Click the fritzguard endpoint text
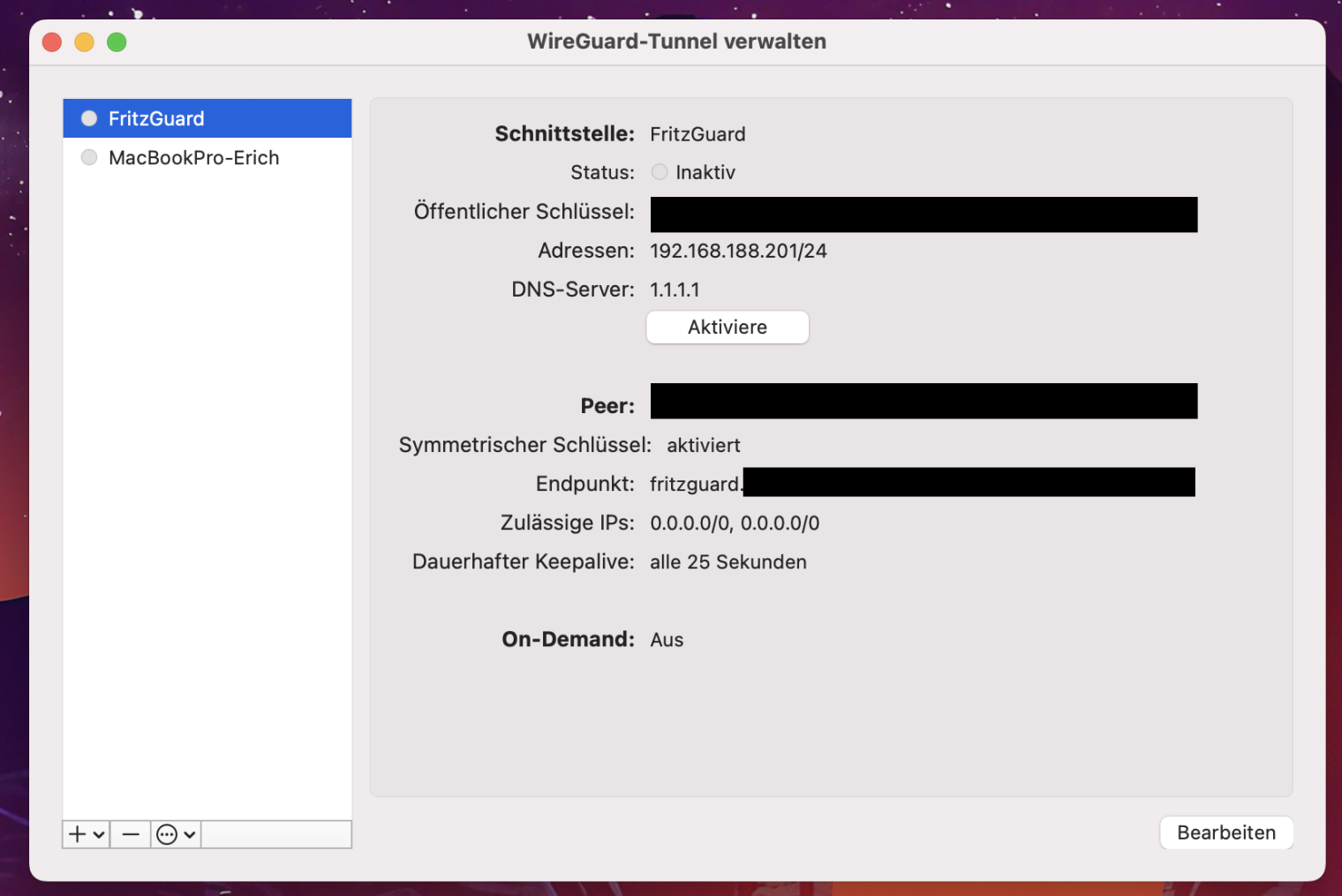 696,484
